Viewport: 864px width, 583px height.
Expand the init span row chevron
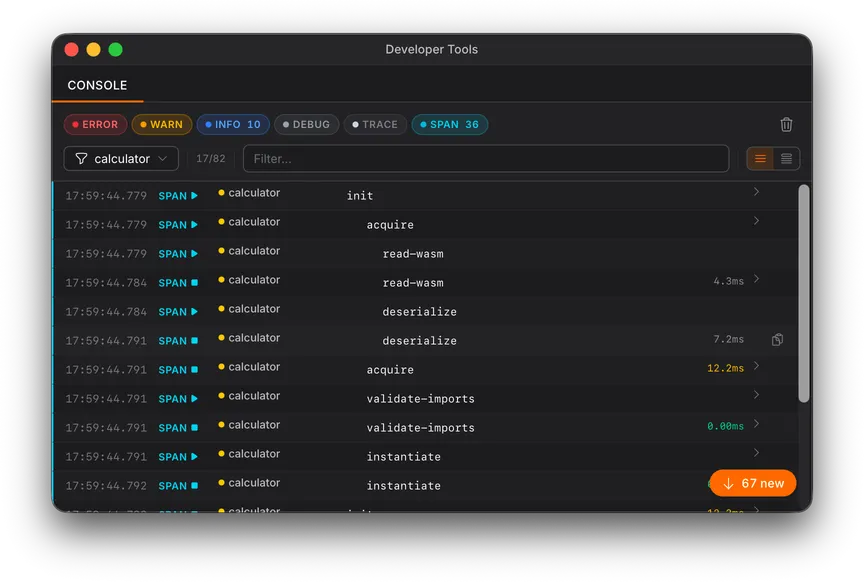757,192
